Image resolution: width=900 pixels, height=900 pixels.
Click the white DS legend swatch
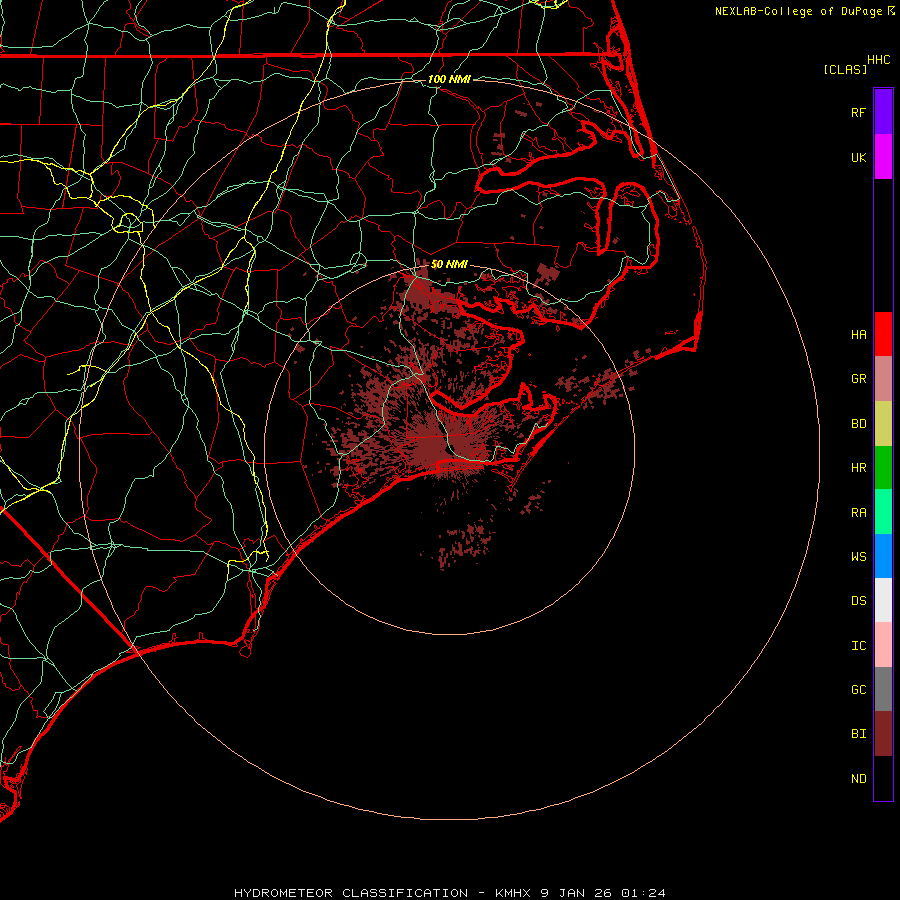pyautogui.click(x=883, y=600)
